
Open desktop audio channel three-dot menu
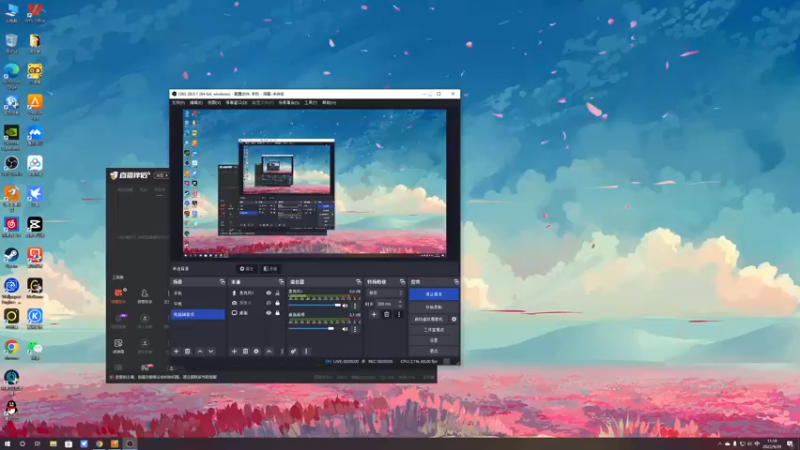(355, 329)
